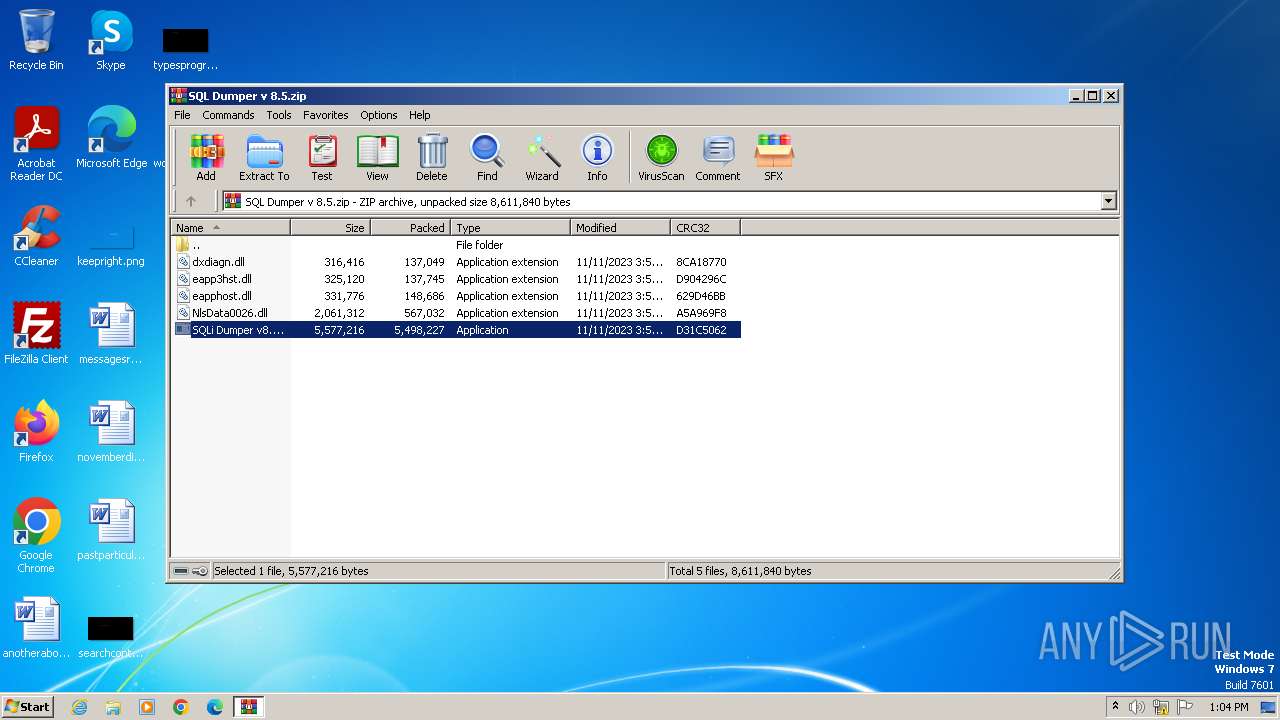This screenshot has width=1280, height=720.
Task: Open novemberdi... Word document on desktop
Action: pyautogui.click(x=111, y=432)
